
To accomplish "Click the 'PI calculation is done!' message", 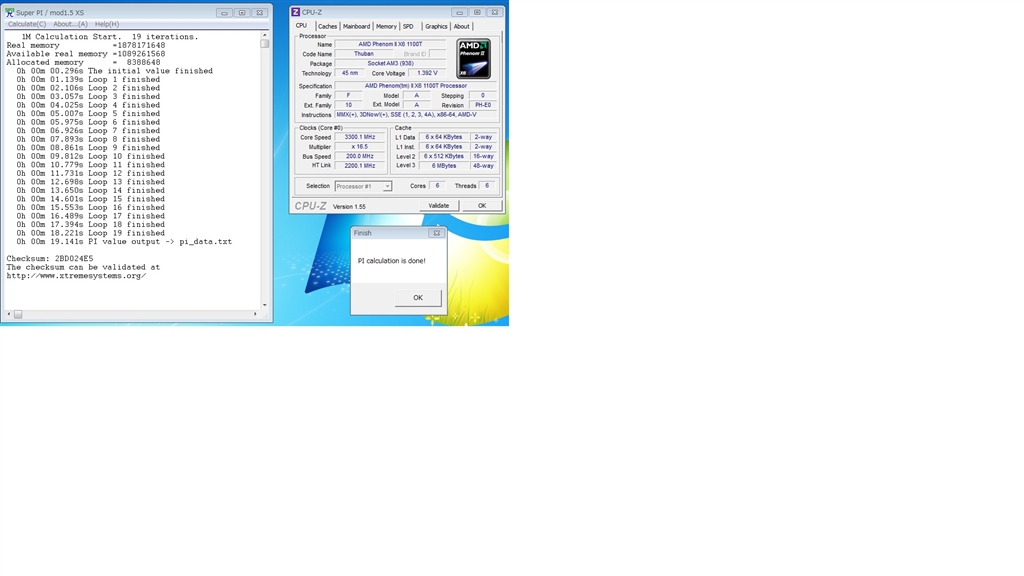I will pyautogui.click(x=392, y=261).
